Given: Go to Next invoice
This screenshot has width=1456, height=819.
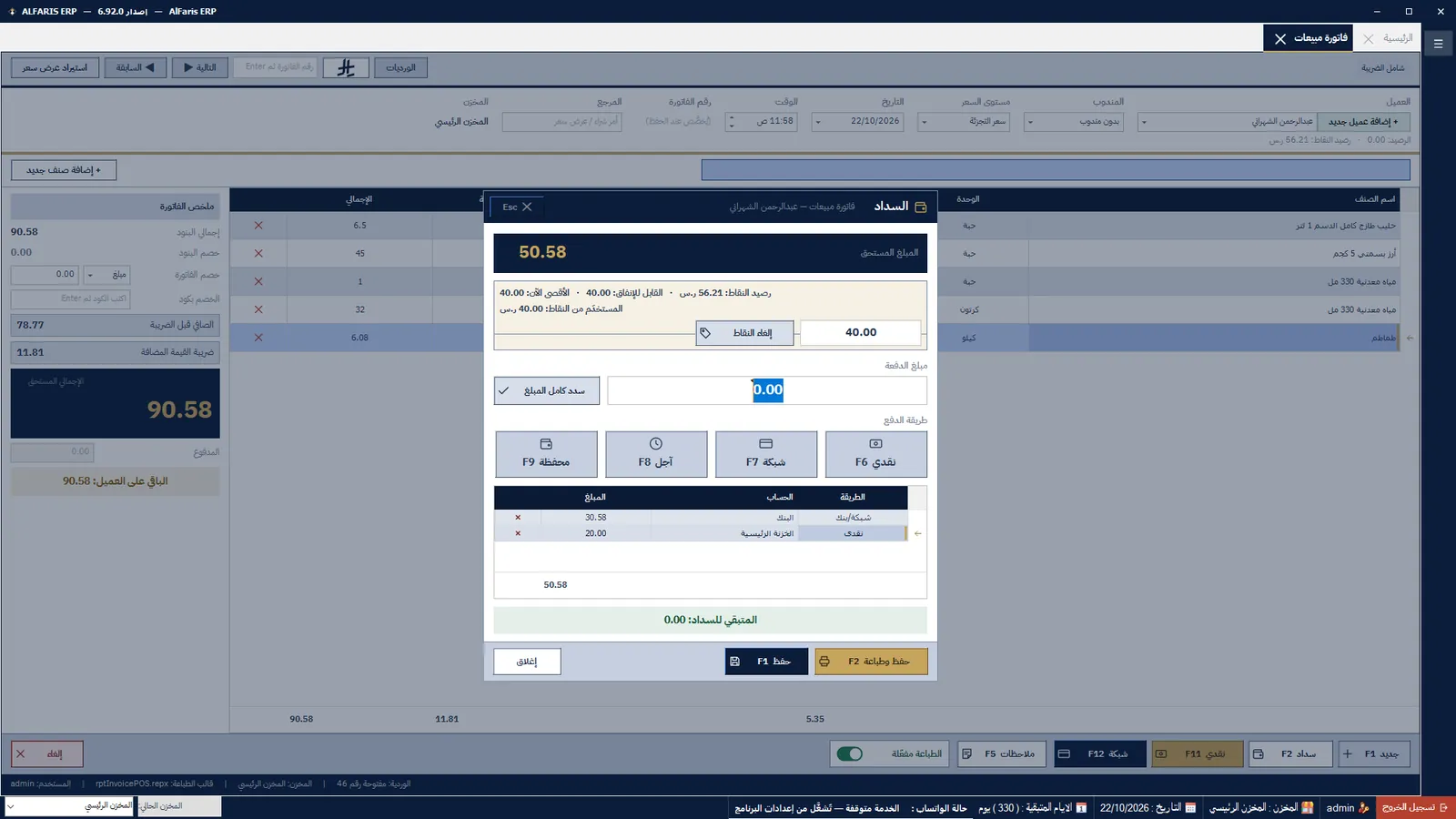Looking at the screenshot, I should point(200,67).
